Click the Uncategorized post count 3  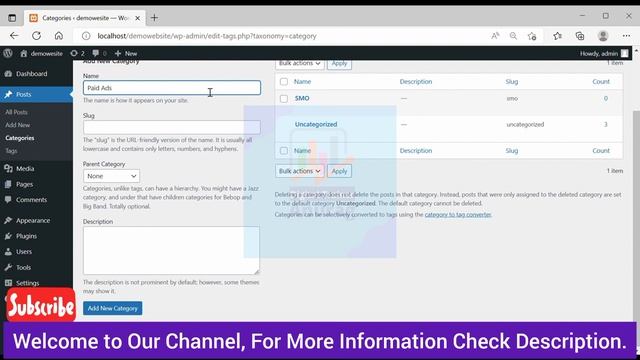point(606,124)
